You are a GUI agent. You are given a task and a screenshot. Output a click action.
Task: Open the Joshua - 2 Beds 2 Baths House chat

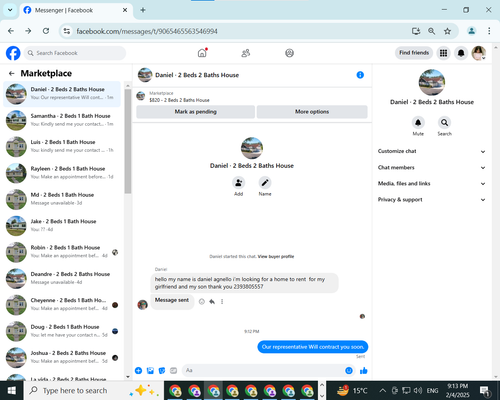(x=63, y=357)
